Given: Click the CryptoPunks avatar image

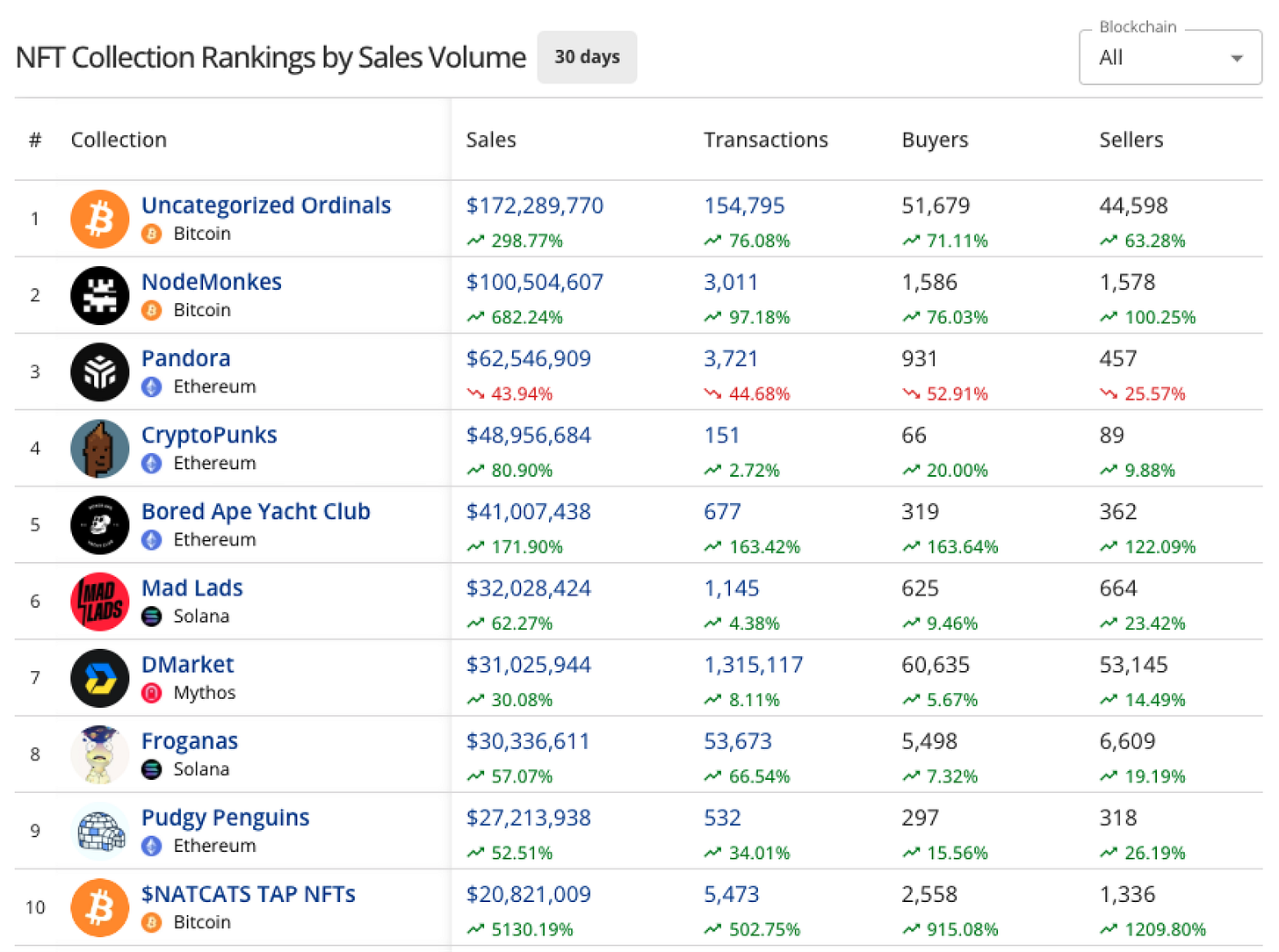Looking at the screenshot, I should pos(99,448).
